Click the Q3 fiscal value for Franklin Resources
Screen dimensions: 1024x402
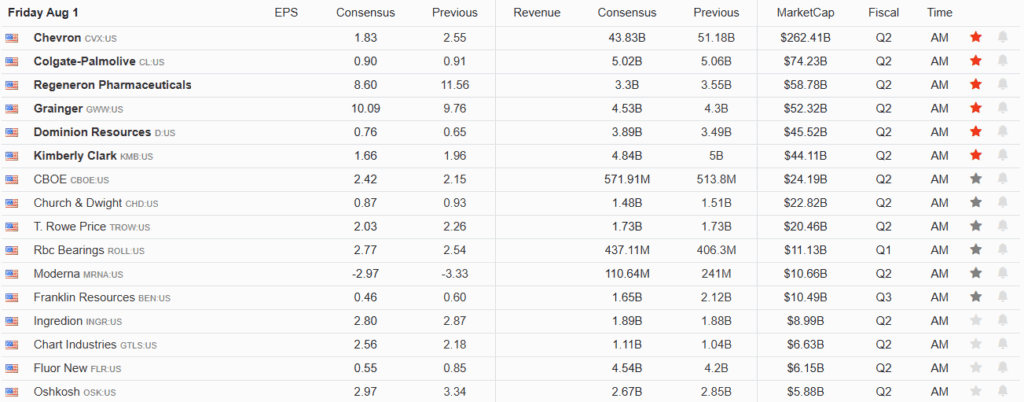pos(884,298)
